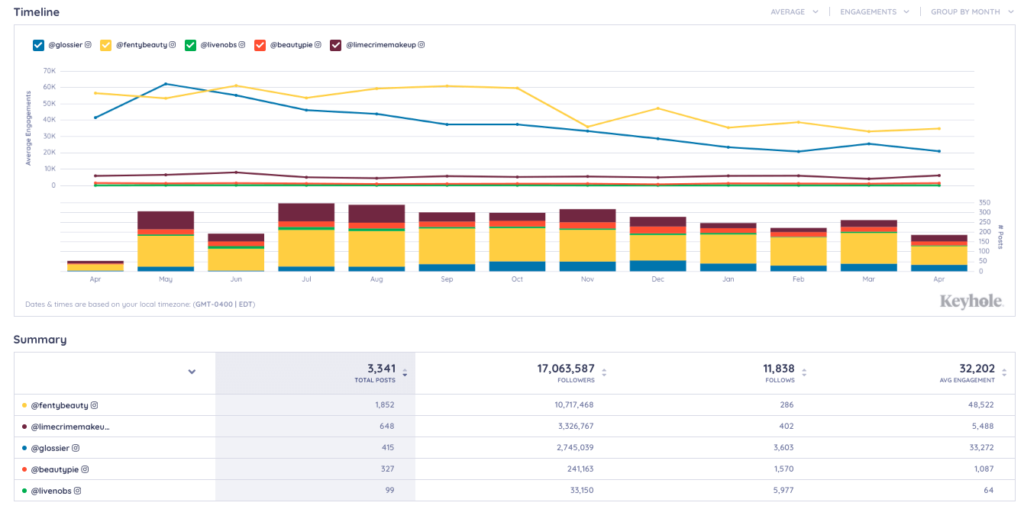Select the July stacked posts bar

pos(306,237)
